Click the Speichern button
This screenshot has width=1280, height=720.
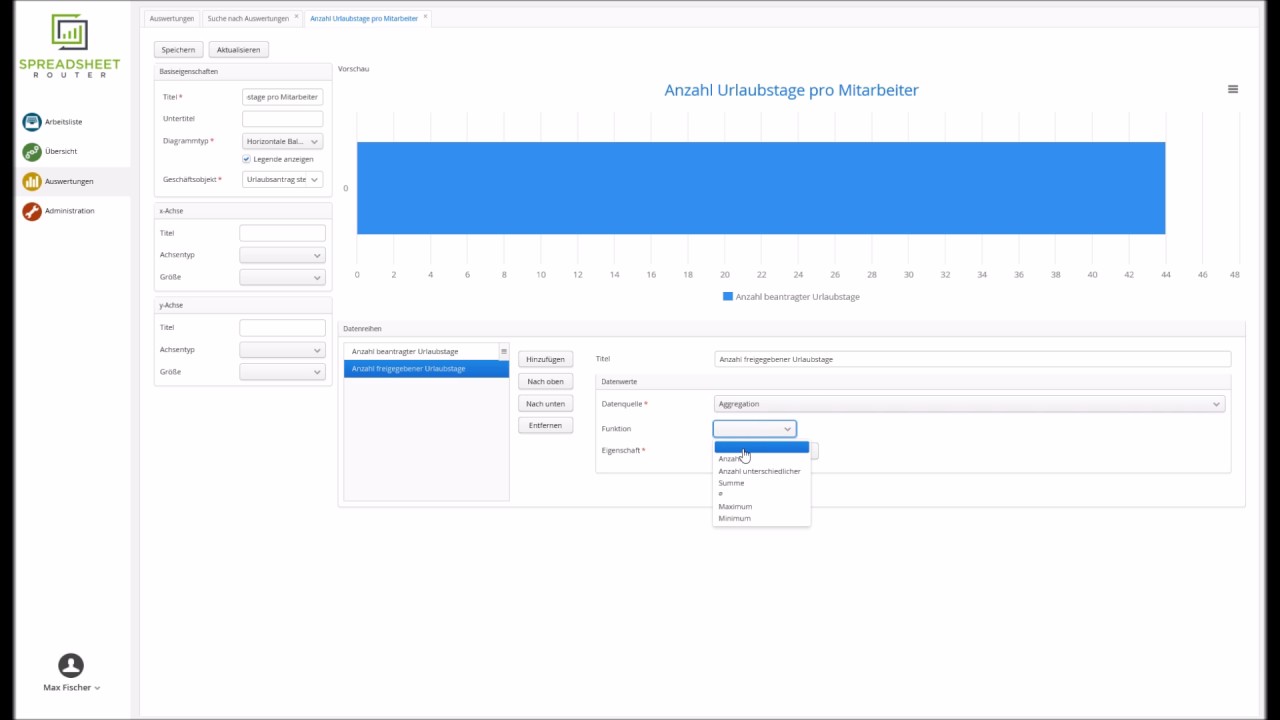tap(178, 49)
